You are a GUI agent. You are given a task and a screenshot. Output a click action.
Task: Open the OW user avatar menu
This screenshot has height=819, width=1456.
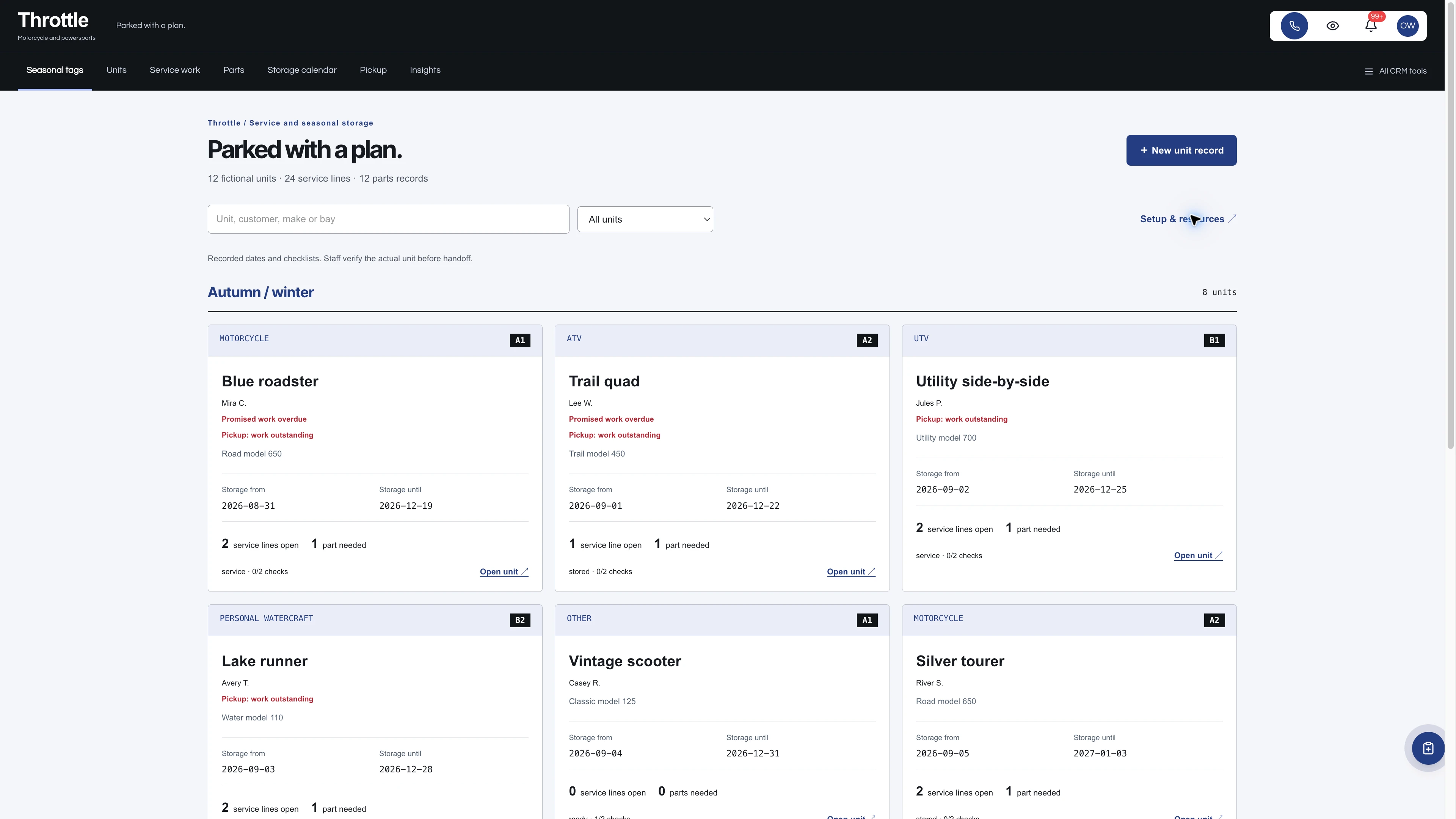pyautogui.click(x=1407, y=26)
